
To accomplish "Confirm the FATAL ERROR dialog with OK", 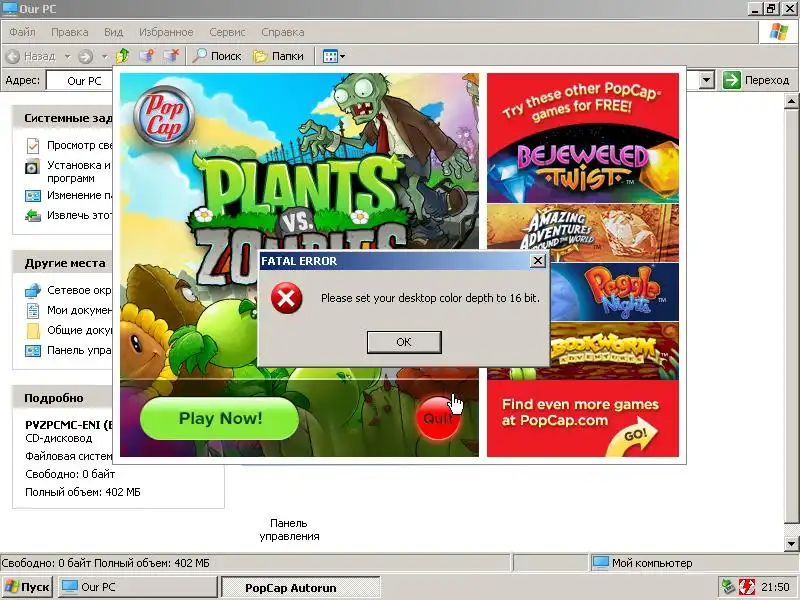I will (x=404, y=342).
